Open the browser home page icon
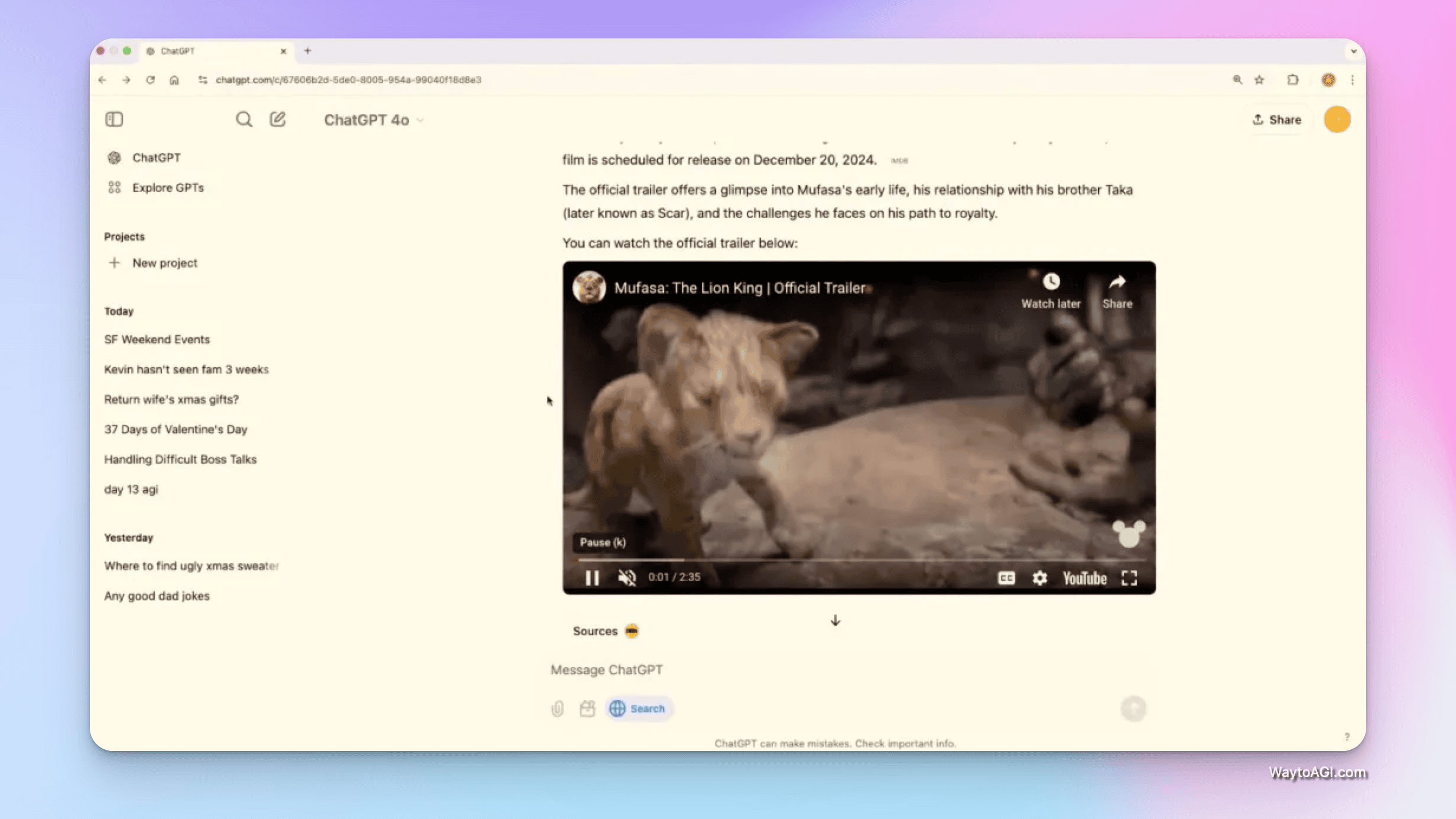 (174, 80)
